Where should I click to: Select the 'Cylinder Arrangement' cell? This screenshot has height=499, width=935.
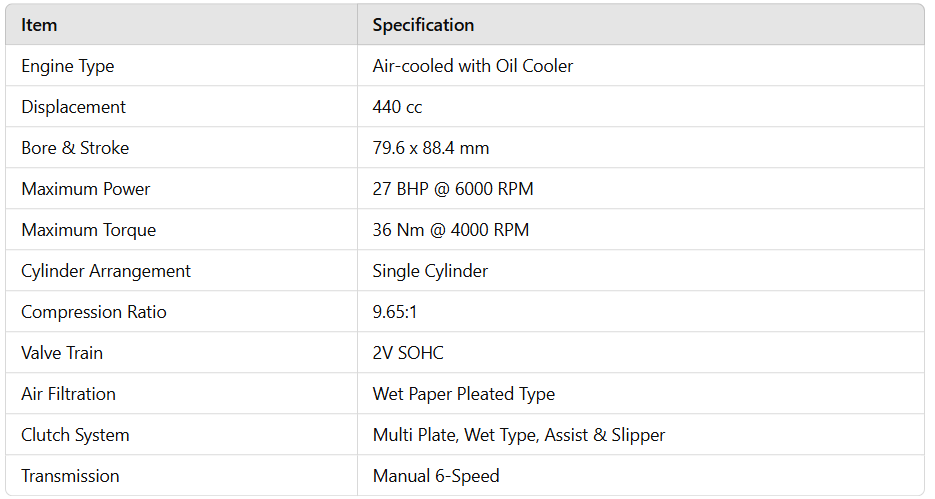[106, 271]
